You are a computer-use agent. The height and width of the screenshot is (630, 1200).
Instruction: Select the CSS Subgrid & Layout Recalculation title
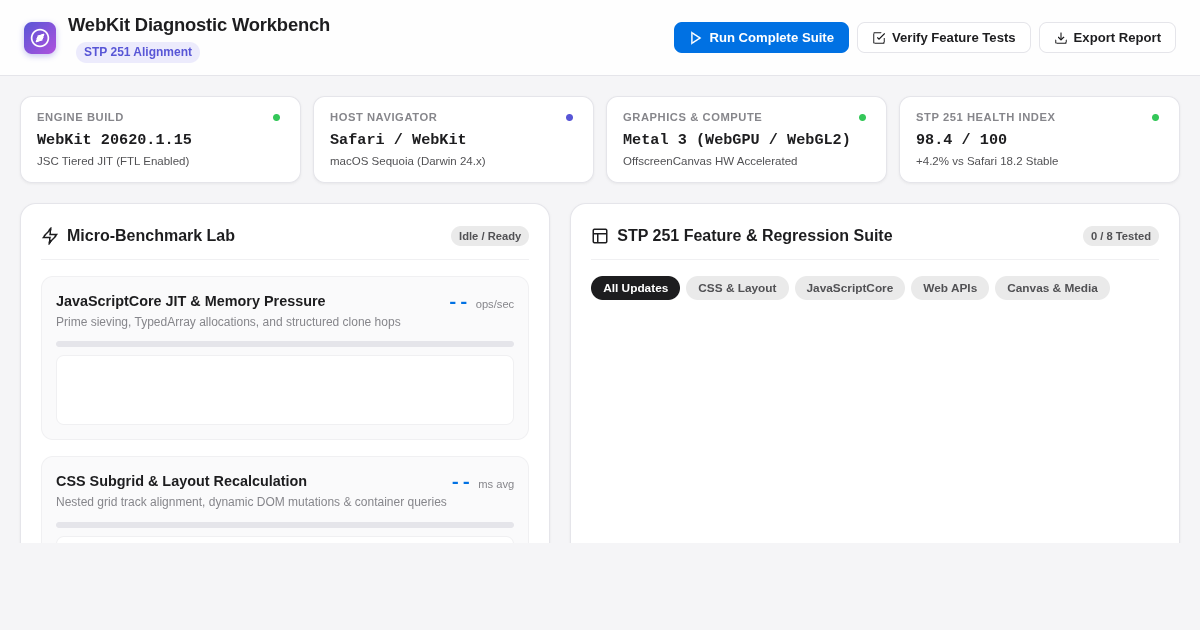[181, 481]
